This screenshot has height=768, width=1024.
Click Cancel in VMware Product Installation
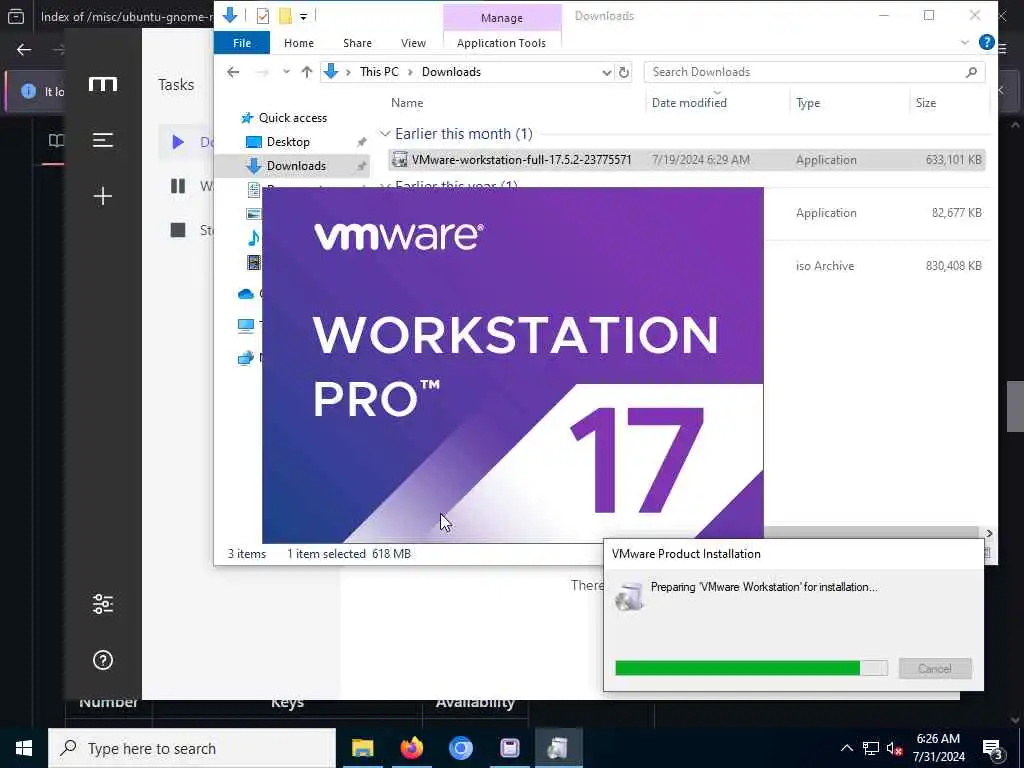pos(935,668)
